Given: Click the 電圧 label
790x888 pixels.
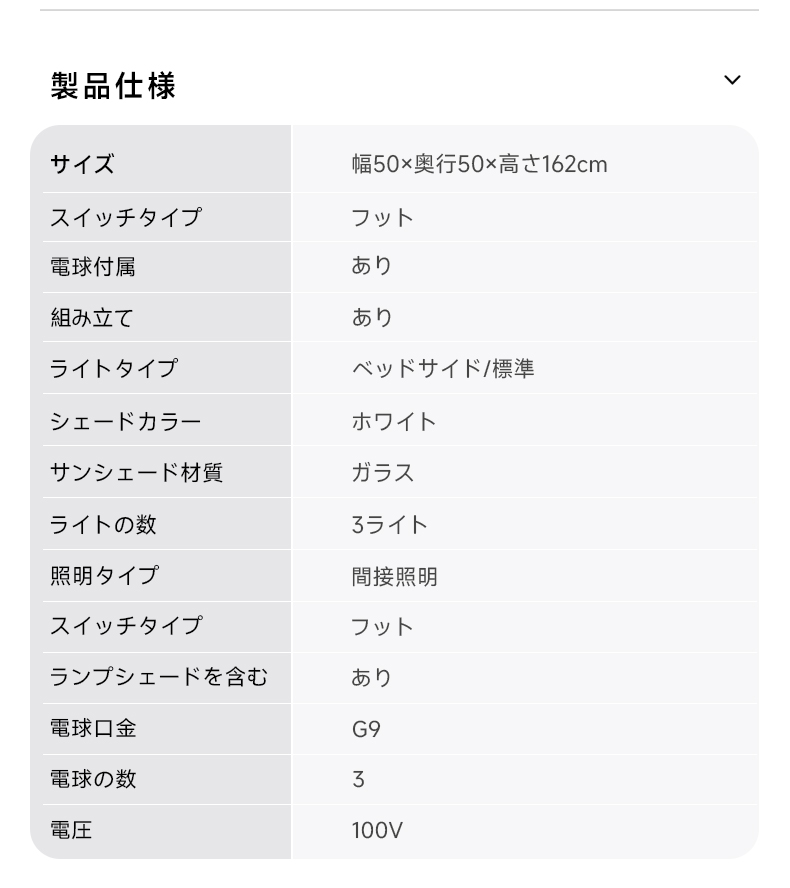Looking at the screenshot, I should point(71,830).
